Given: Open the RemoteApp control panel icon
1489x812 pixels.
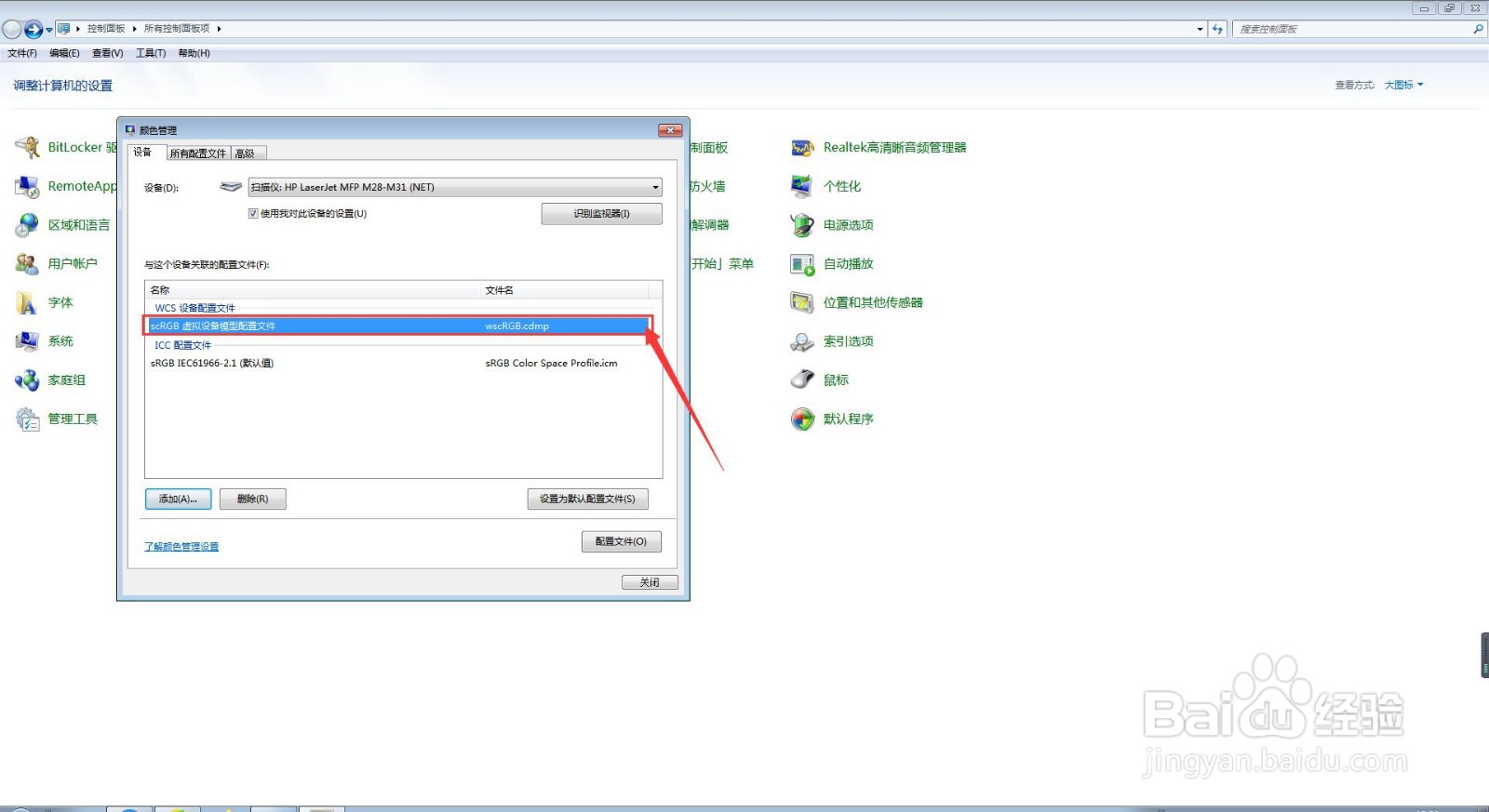Looking at the screenshot, I should 28,186.
